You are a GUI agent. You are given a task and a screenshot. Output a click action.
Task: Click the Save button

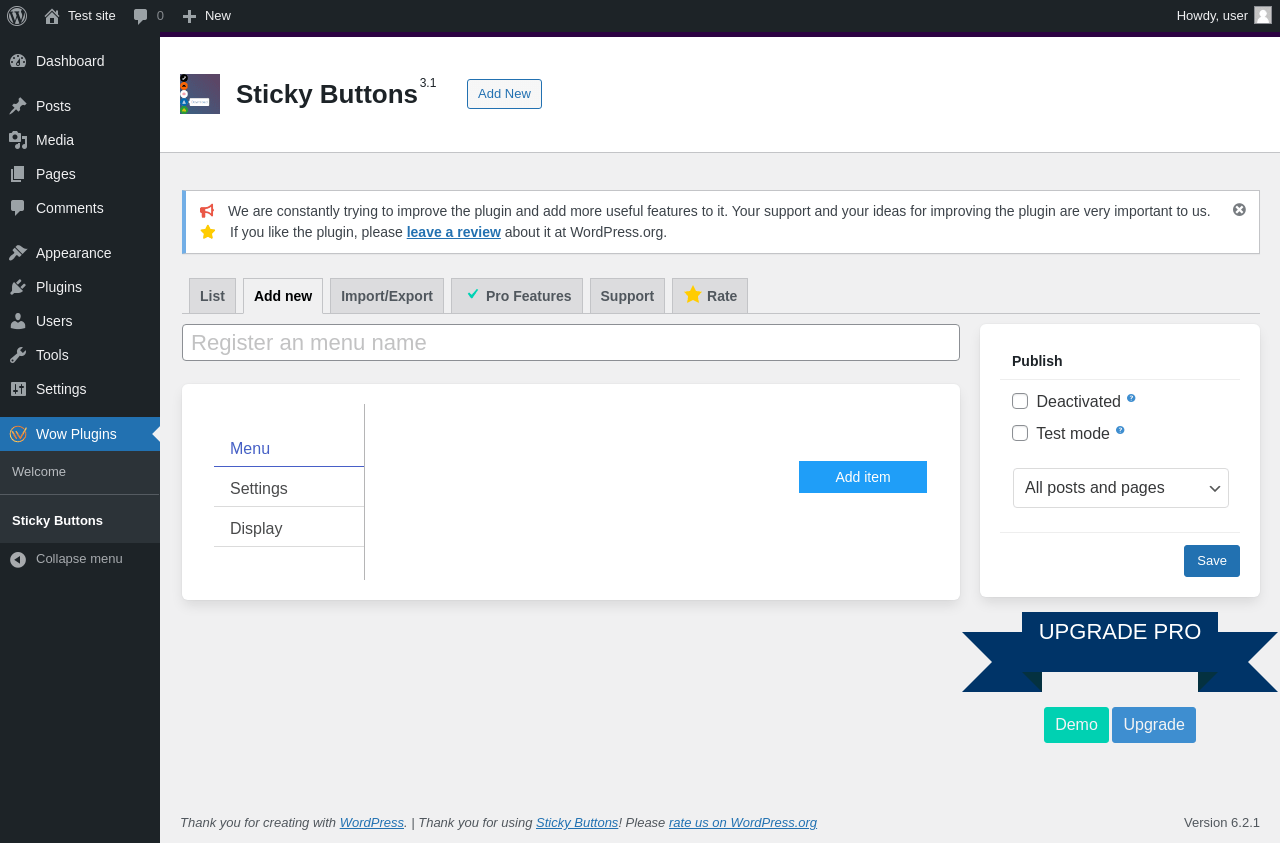click(1212, 561)
